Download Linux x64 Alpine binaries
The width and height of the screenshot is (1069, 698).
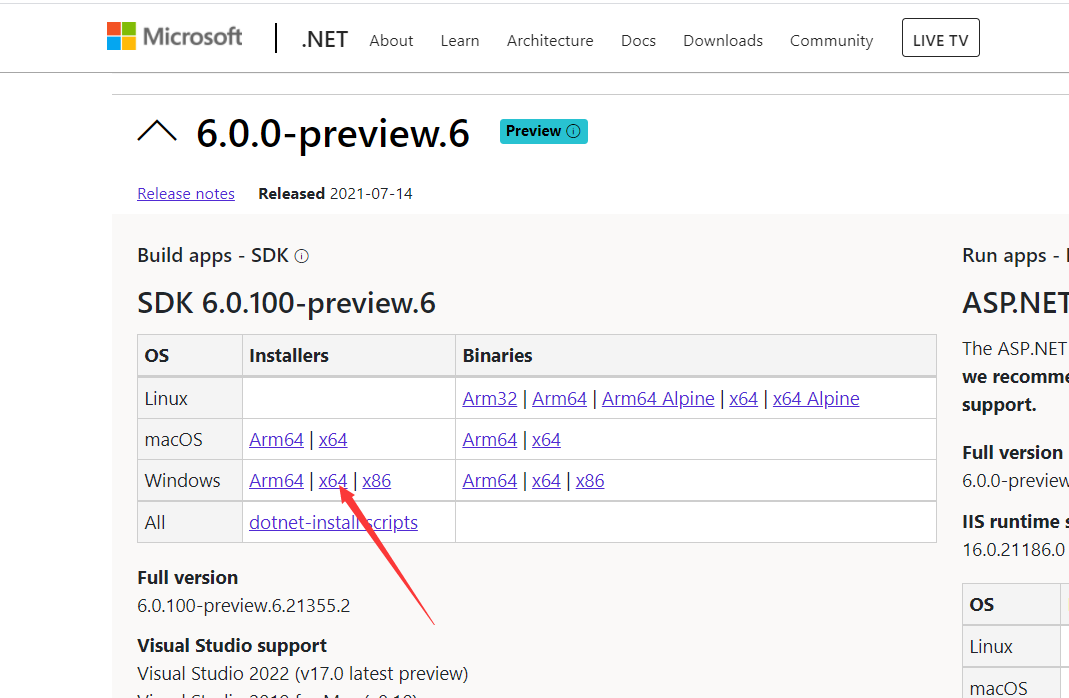coord(816,399)
